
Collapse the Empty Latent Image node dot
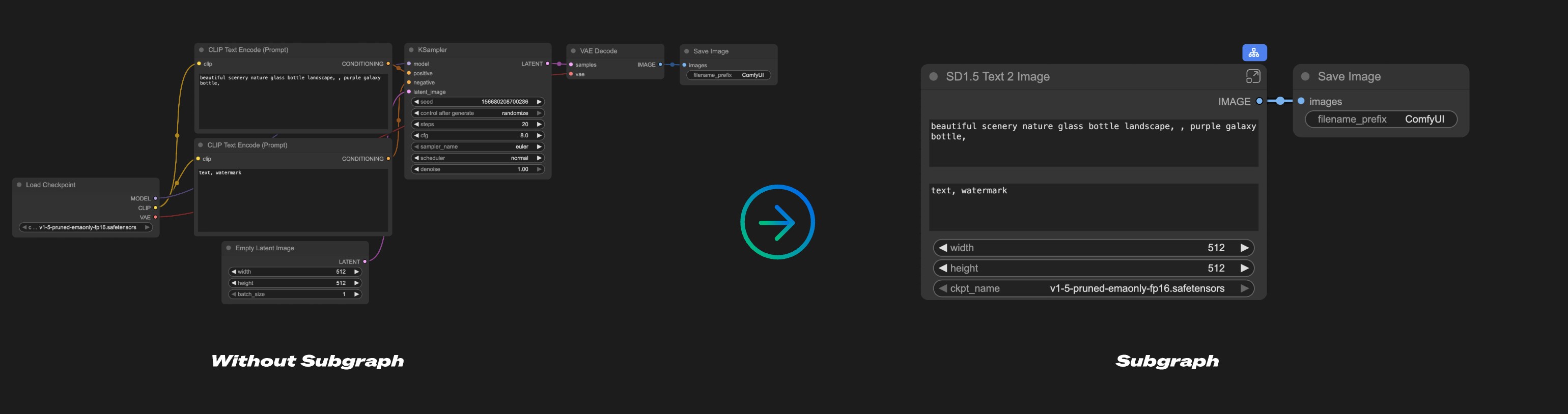click(x=229, y=248)
